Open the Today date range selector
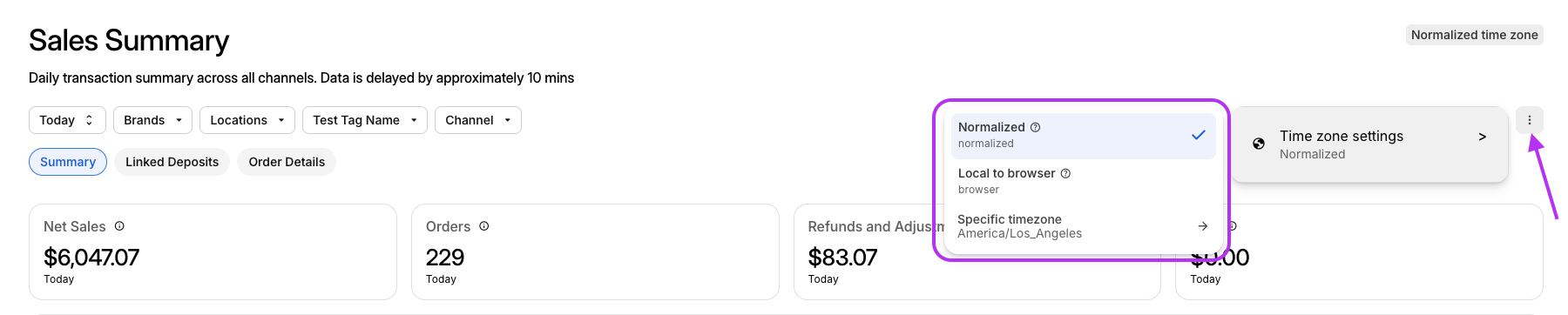 [x=67, y=120]
